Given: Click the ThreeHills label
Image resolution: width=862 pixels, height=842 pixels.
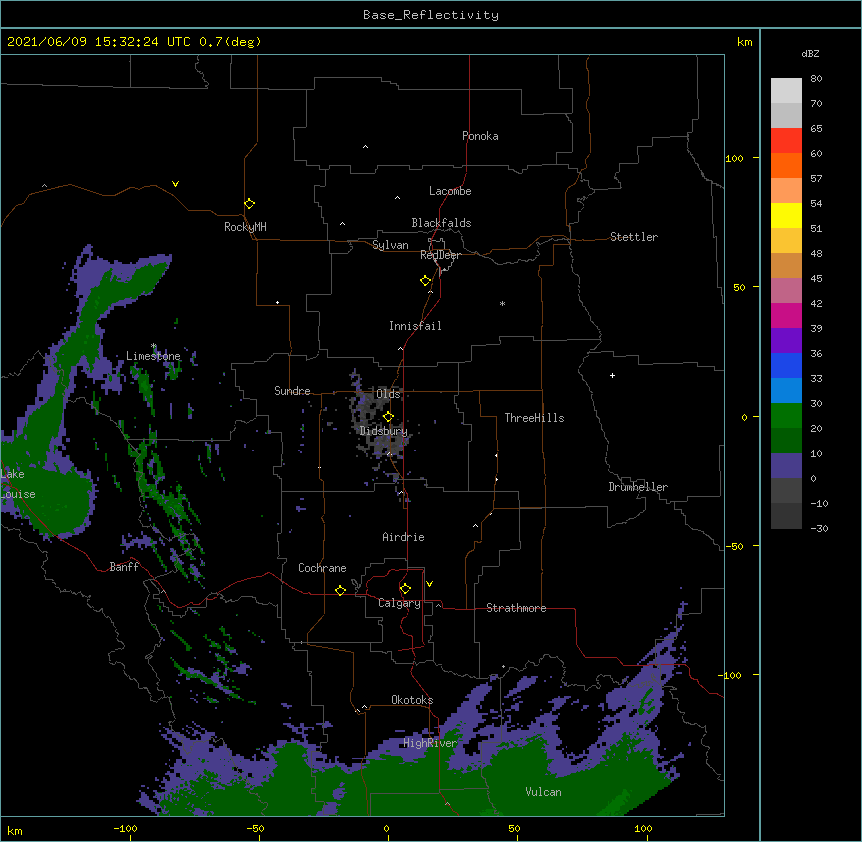Looking at the screenshot, I should pyautogui.click(x=534, y=418).
